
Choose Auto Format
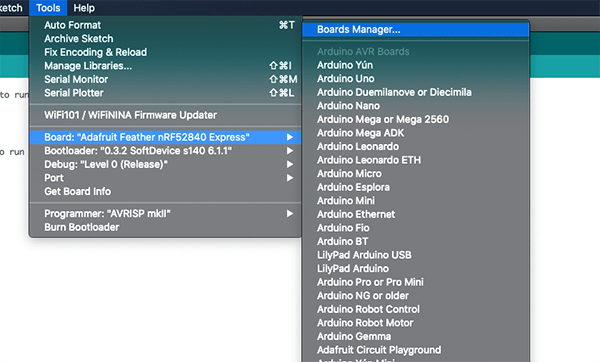(165, 25)
